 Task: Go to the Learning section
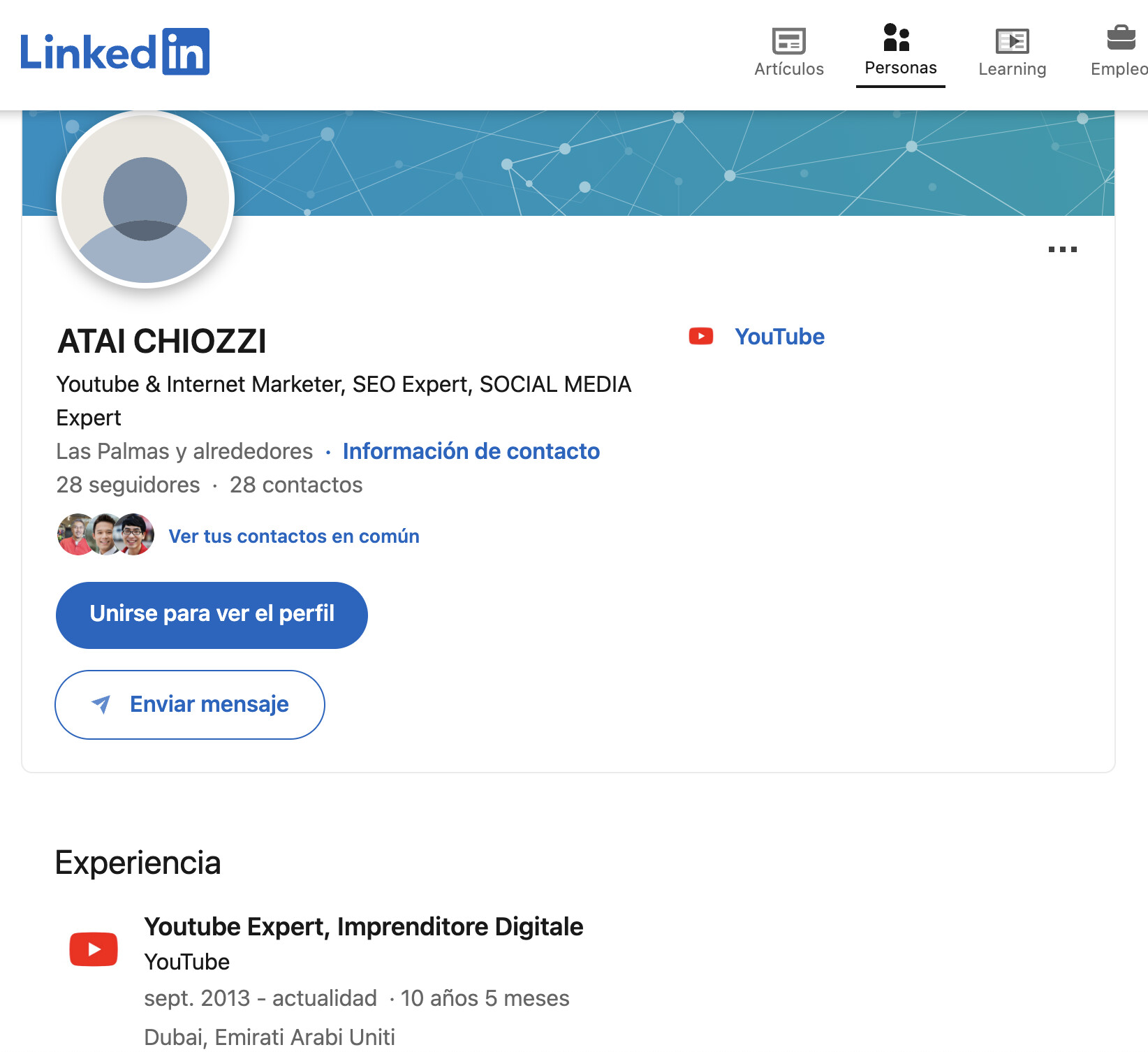[x=1012, y=52]
